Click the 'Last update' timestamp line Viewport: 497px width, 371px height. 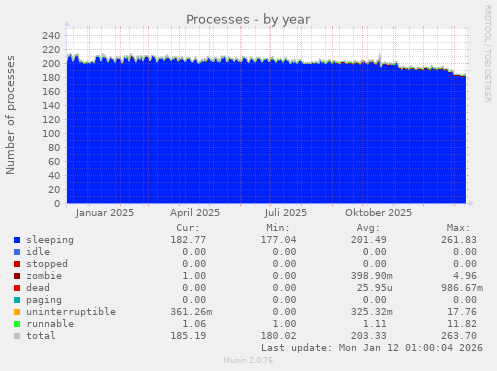pyautogui.click(x=372, y=348)
